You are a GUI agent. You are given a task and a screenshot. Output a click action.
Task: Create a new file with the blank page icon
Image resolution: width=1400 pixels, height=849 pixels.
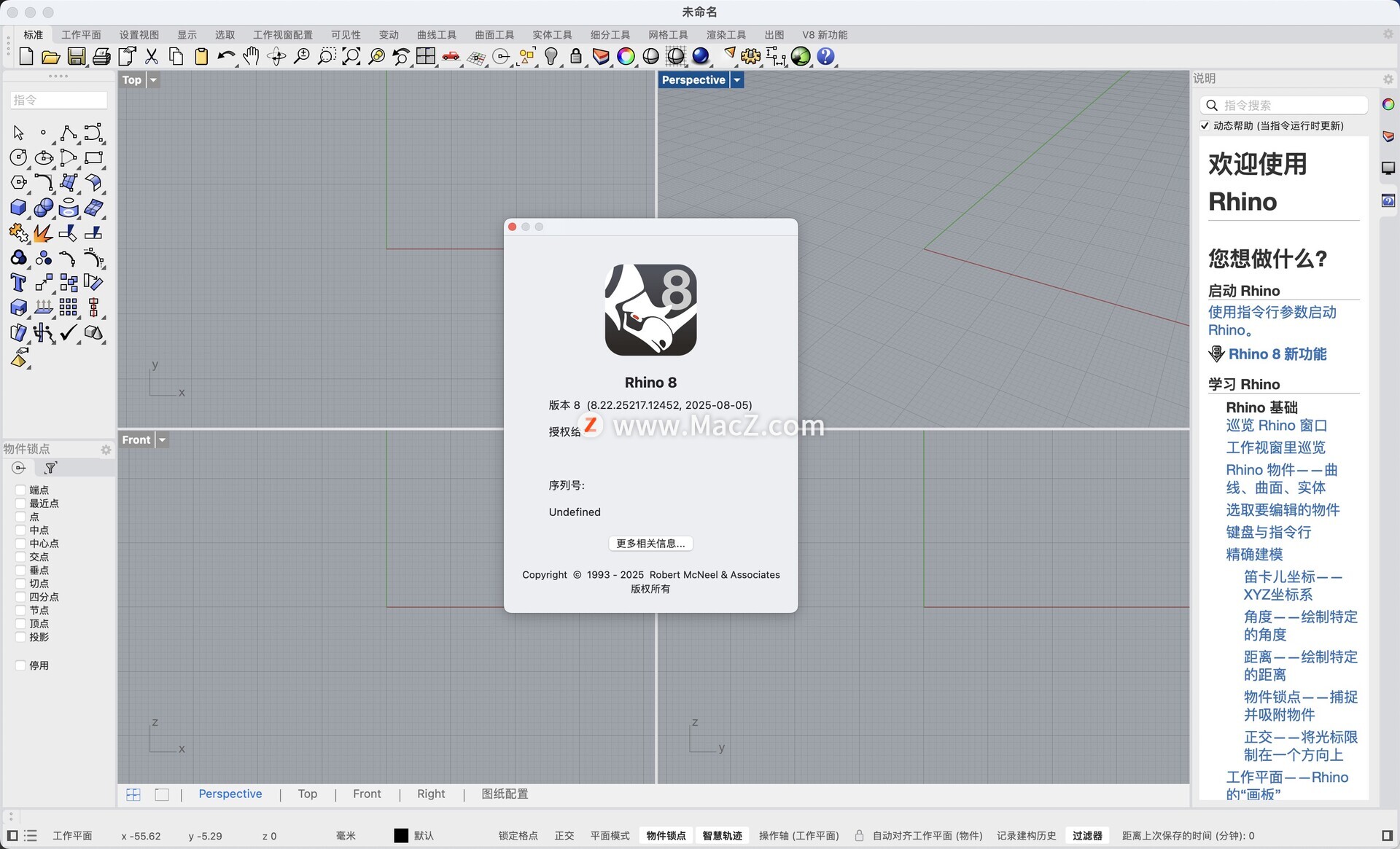tap(26, 56)
